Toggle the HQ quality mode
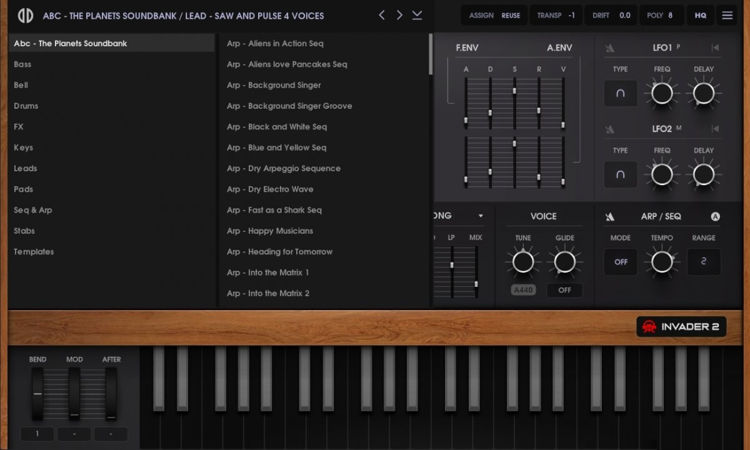 point(700,15)
